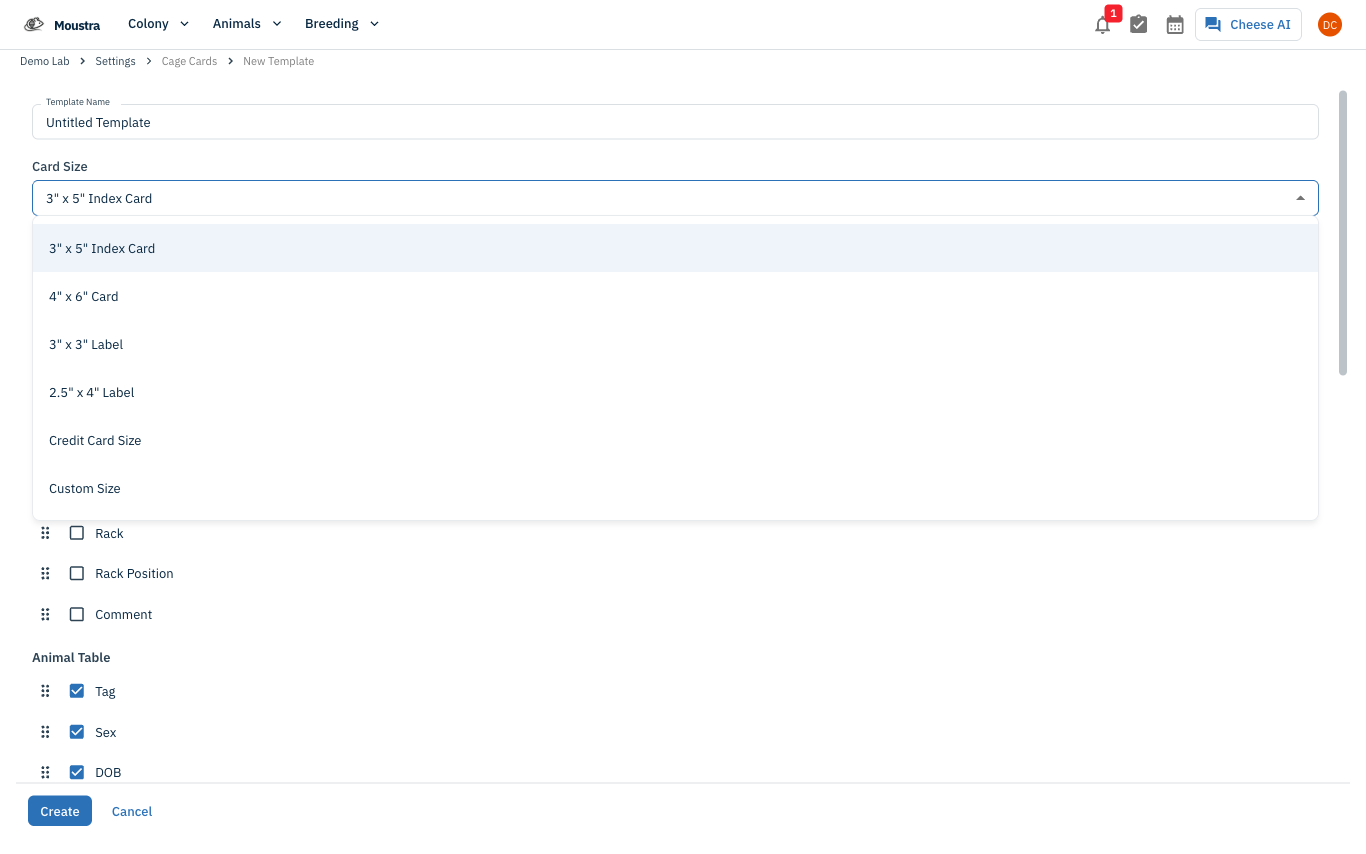Image resolution: width=1366 pixels, height=854 pixels.
Task: Uncheck the Sex checkbox
Action: [77, 732]
